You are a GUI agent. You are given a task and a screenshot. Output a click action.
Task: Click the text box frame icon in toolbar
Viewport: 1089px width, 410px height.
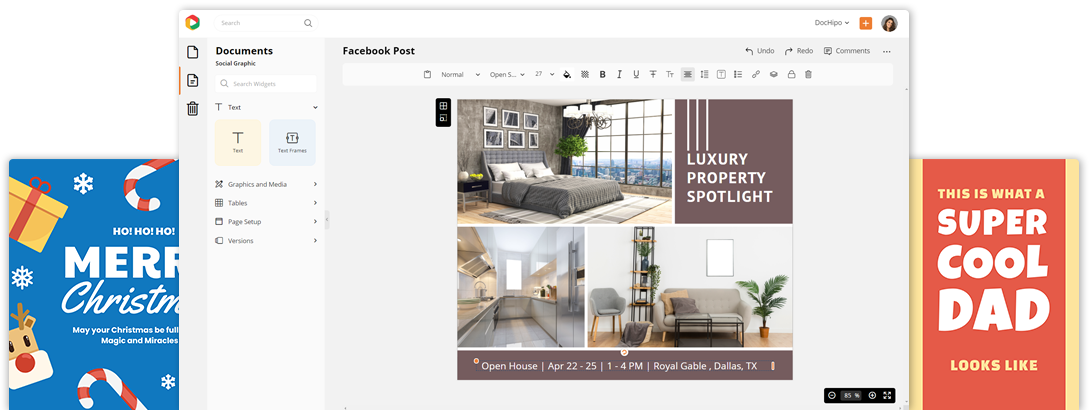point(721,74)
